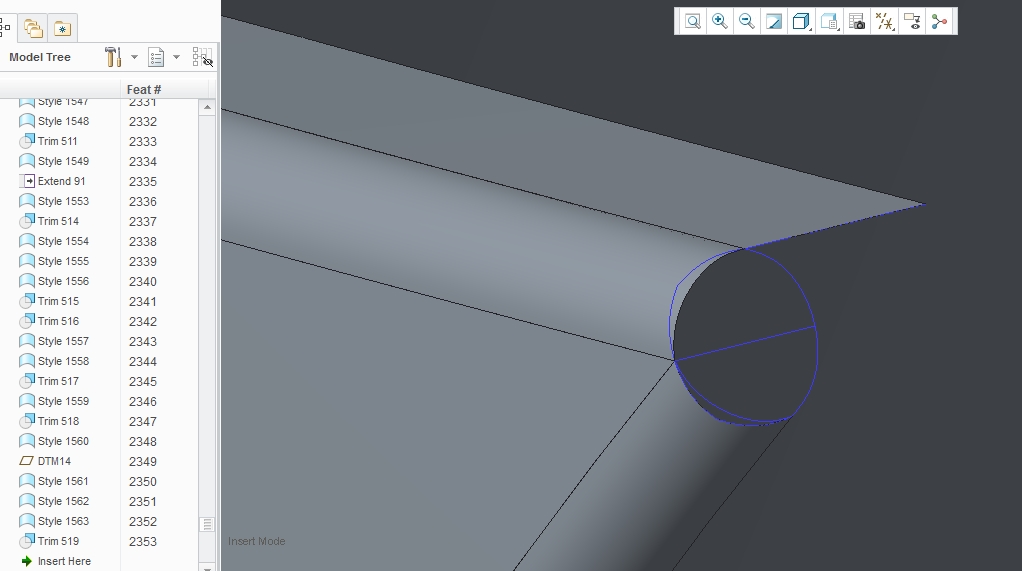Open the view manager camera icon

[x=857, y=22]
